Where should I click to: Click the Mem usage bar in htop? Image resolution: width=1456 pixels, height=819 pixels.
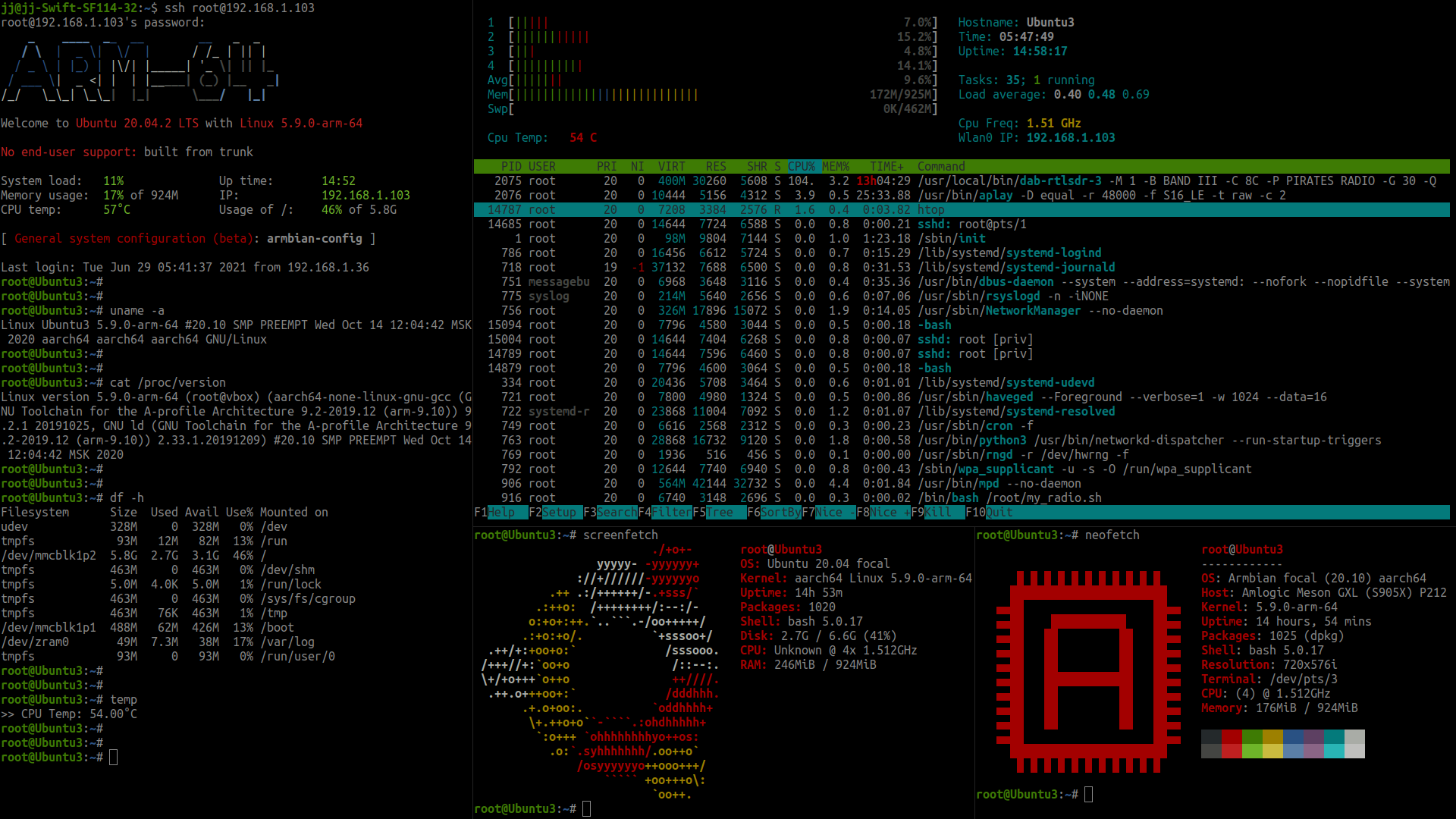pos(607,94)
